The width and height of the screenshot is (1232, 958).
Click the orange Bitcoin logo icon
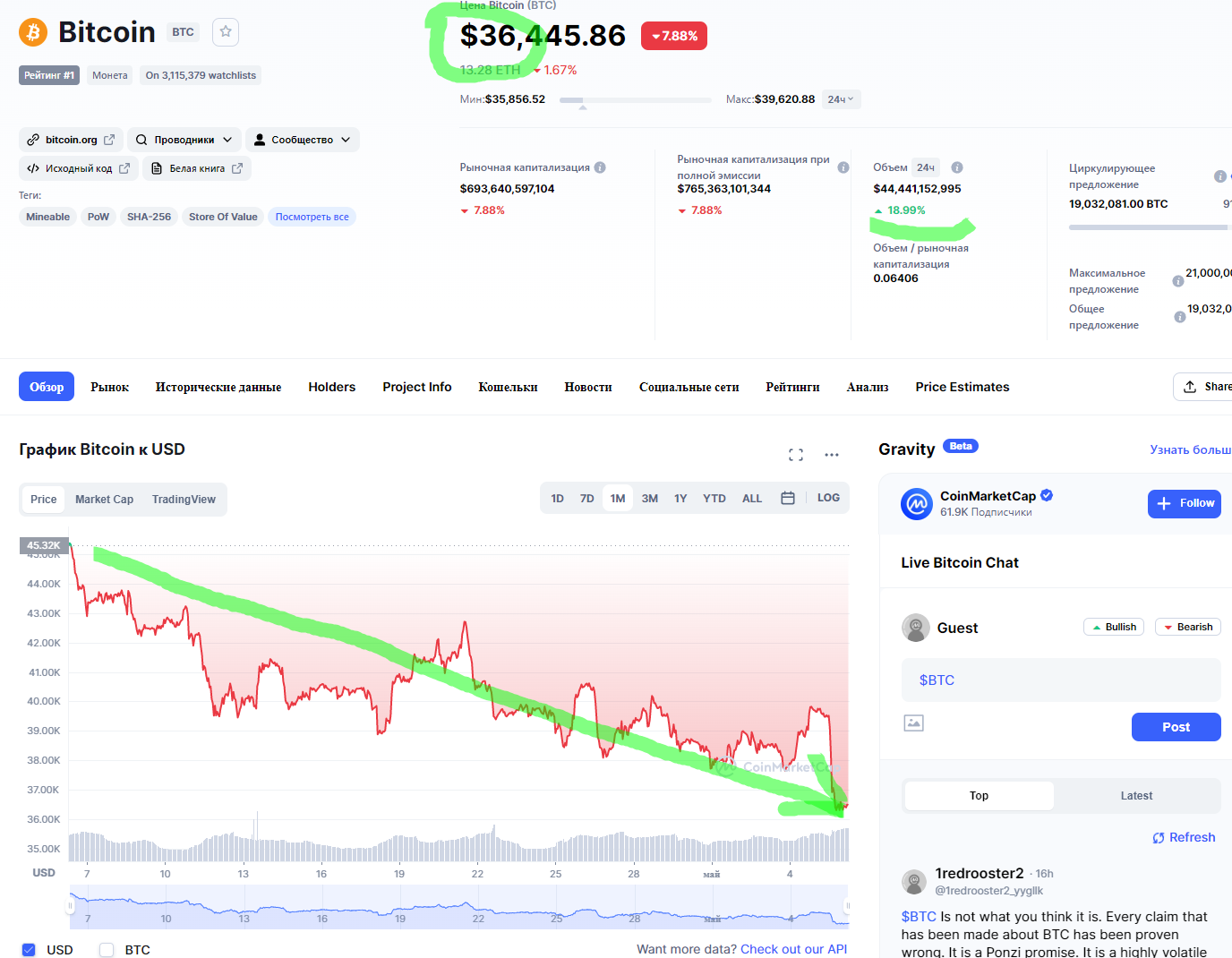pyautogui.click(x=33, y=32)
